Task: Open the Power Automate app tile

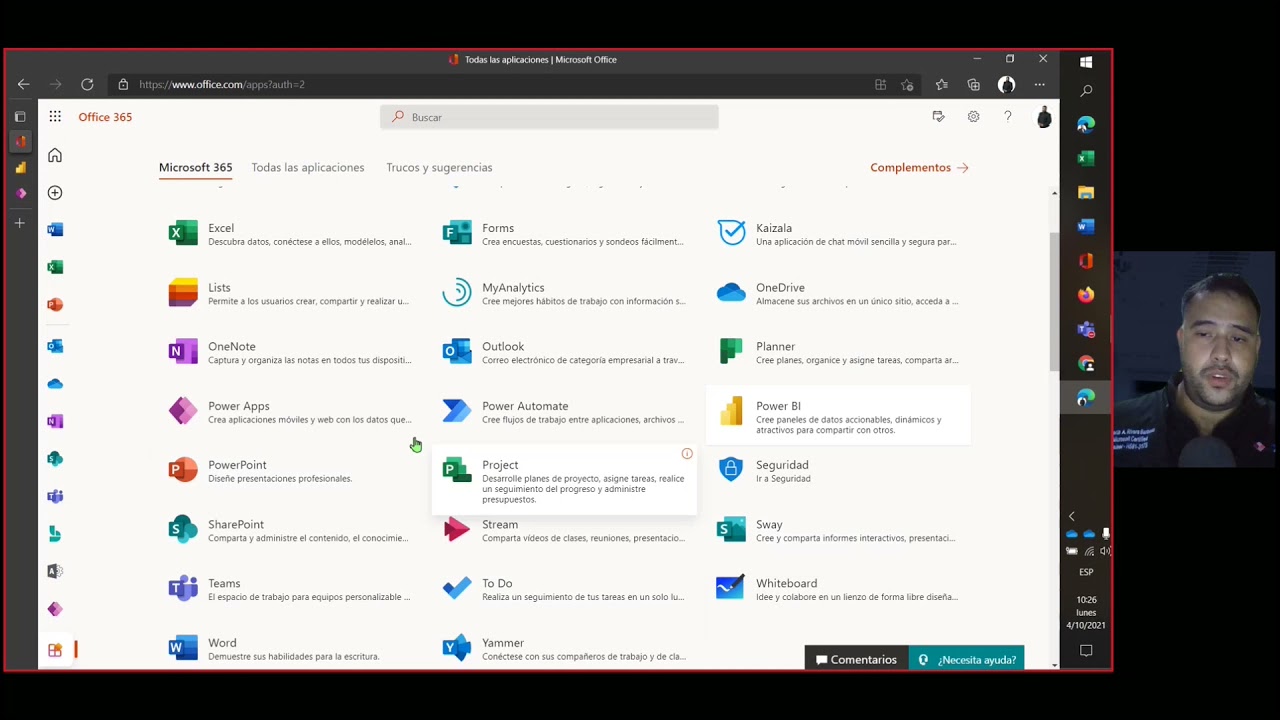Action: click(564, 412)
